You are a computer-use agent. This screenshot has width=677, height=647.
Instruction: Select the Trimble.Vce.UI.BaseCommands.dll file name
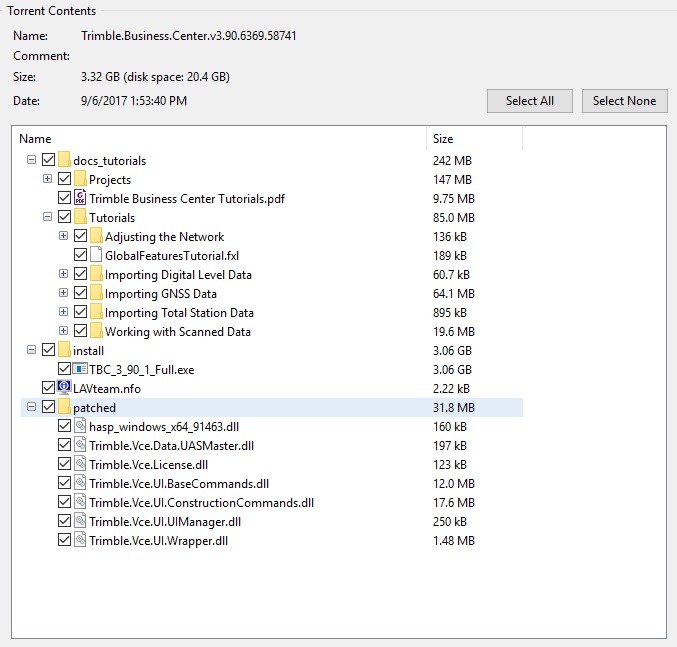coord(179,483)
